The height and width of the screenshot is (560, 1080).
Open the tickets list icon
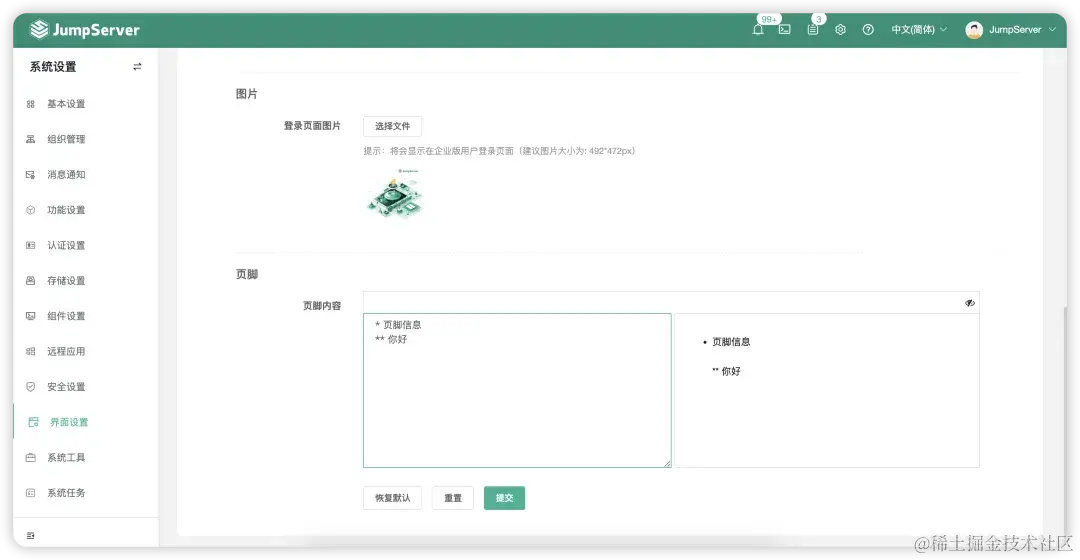813,30
